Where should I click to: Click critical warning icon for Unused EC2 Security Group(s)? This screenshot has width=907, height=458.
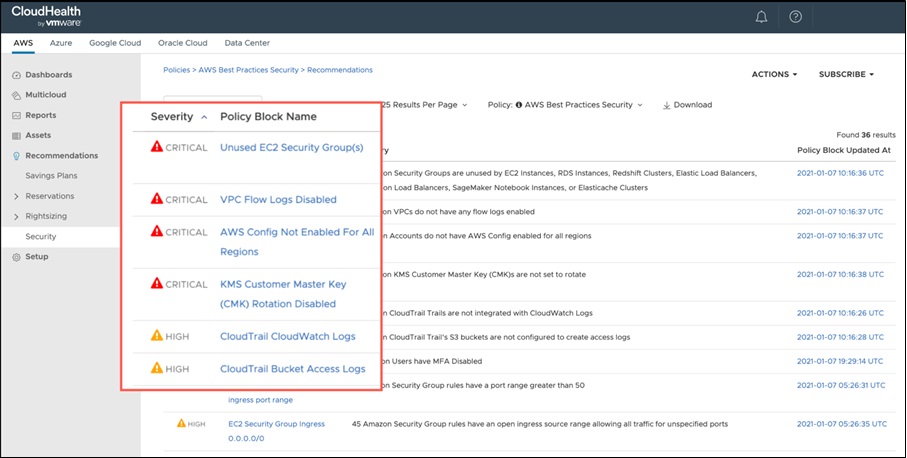pyautogui.click(x=157, y=147)
